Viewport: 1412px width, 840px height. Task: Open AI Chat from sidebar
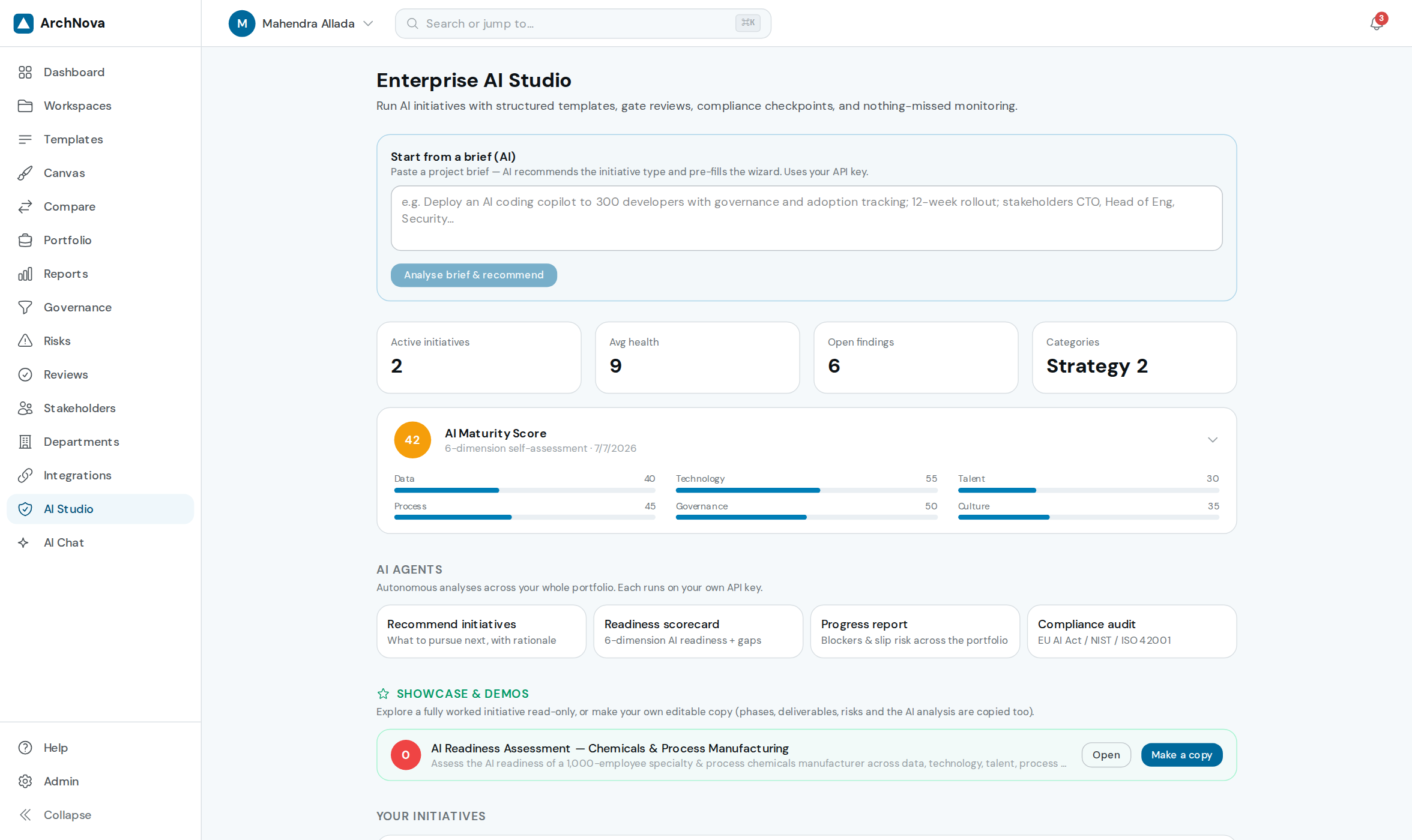tap(100, 542)
